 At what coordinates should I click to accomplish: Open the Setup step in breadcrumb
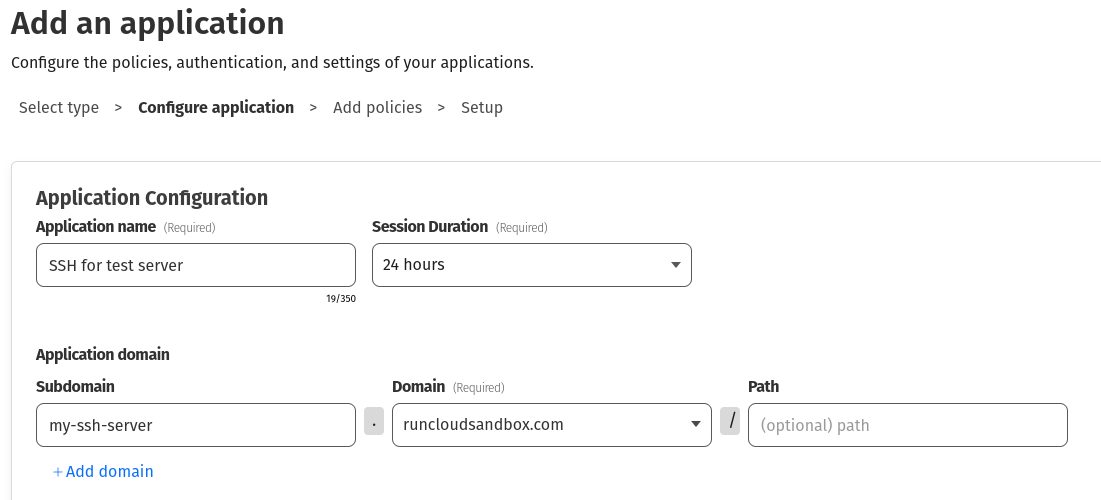coord(482,108)
